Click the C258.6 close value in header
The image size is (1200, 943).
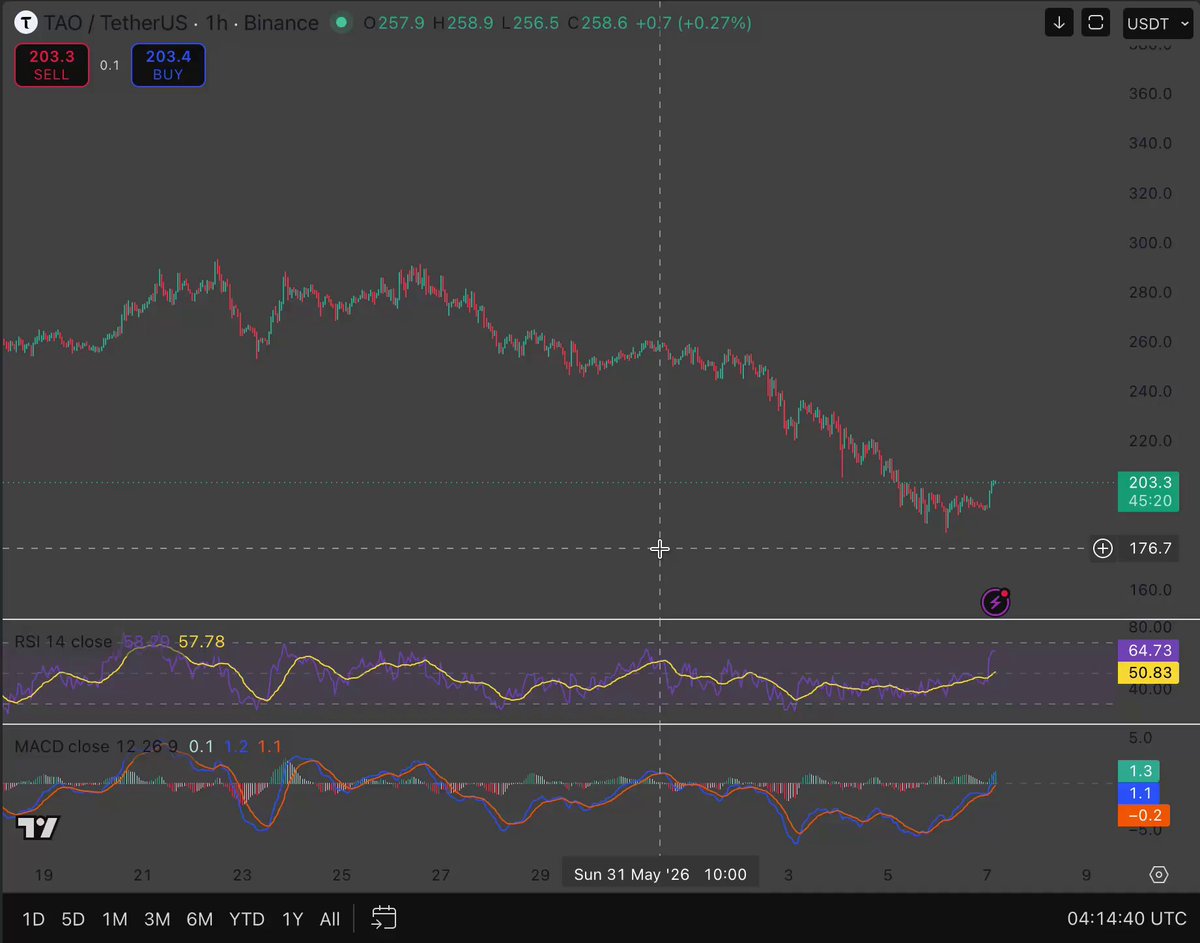[x=597, y=22]
